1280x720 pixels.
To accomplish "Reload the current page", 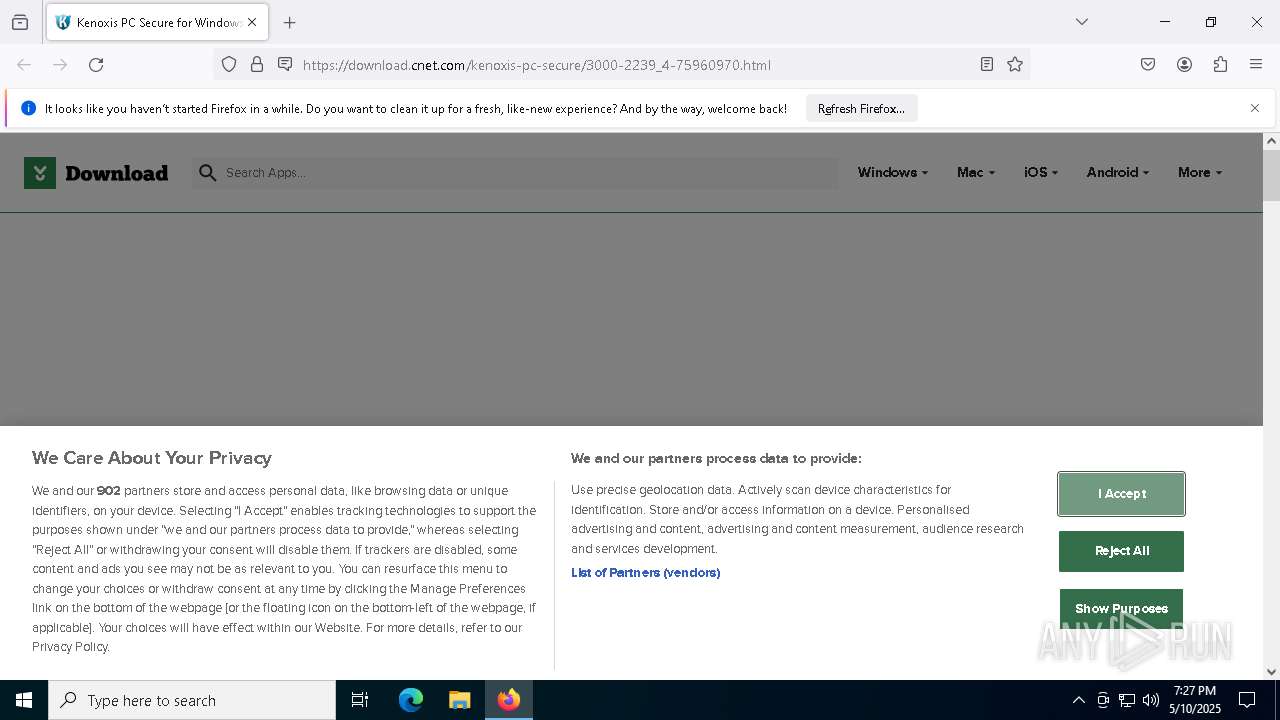I will pyautogui.click(x=96, y=65).
